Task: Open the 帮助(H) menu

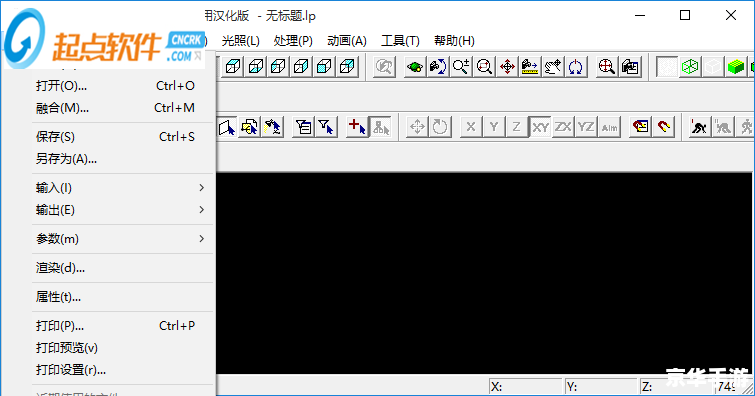Action: [x=454, y=41]
